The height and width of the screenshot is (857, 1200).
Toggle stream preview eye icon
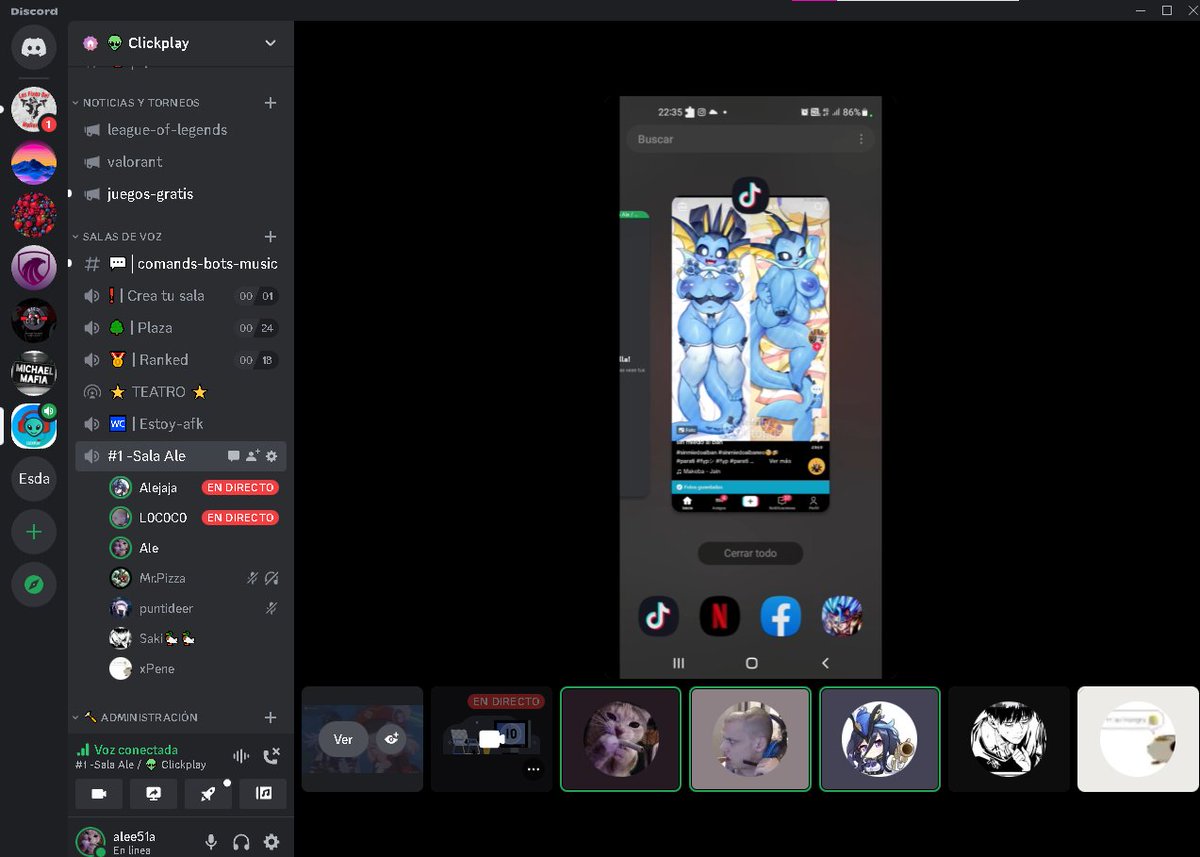click(x=391, y=739)
